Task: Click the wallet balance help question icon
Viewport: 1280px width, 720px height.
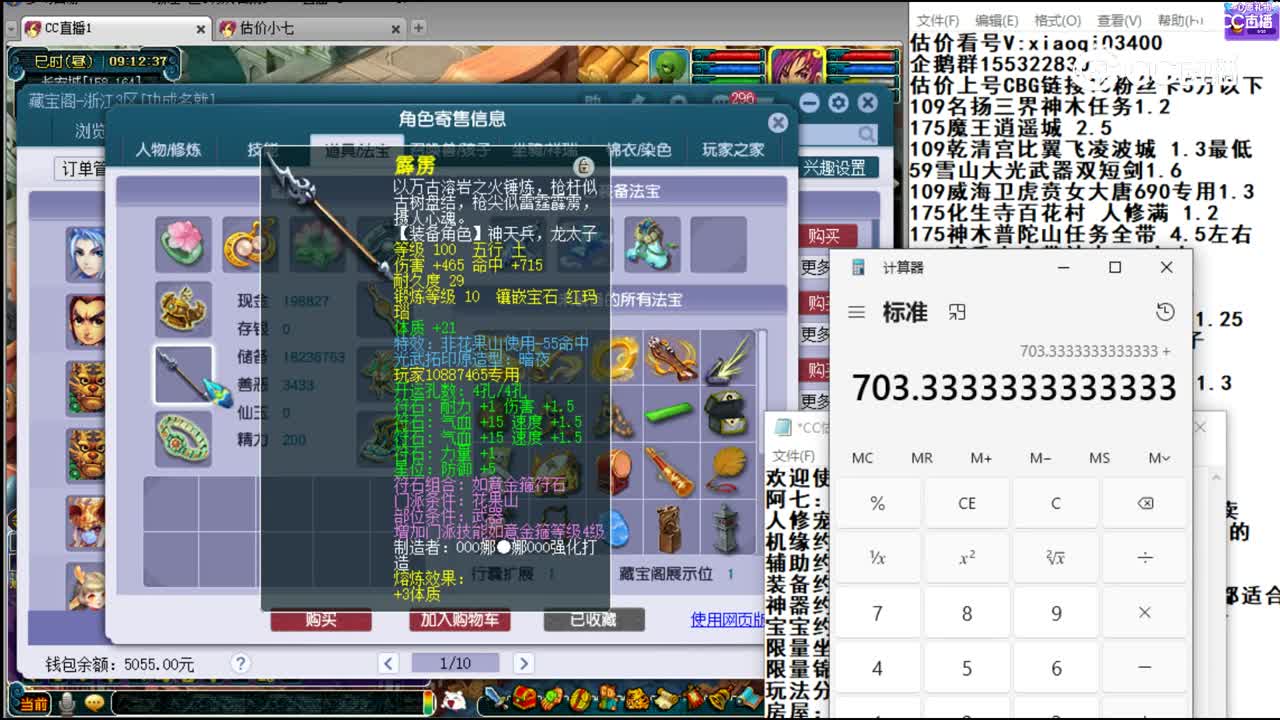Action: point(240,663)
